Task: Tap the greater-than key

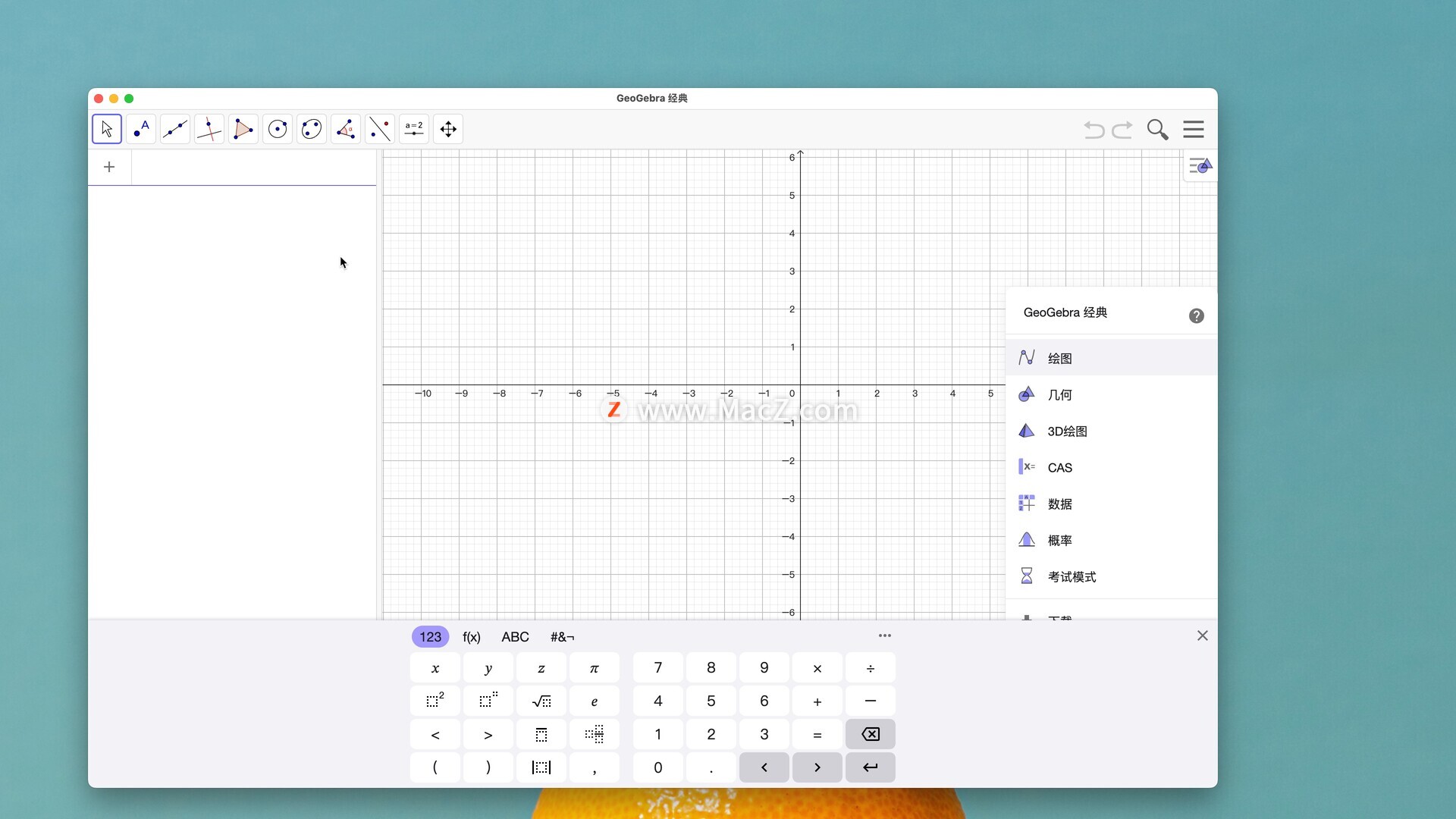Action: click(x=488, y=735)
